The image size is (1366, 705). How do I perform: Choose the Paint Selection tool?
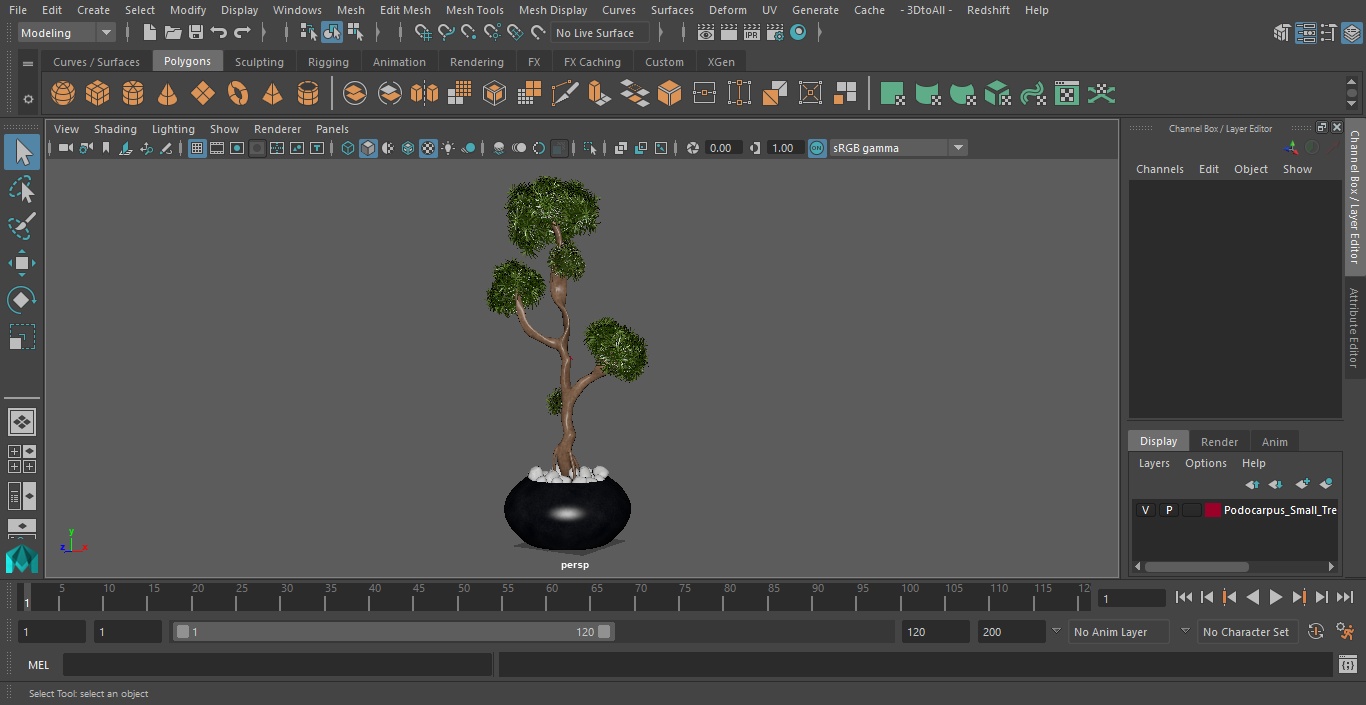(x=21, y=226)
